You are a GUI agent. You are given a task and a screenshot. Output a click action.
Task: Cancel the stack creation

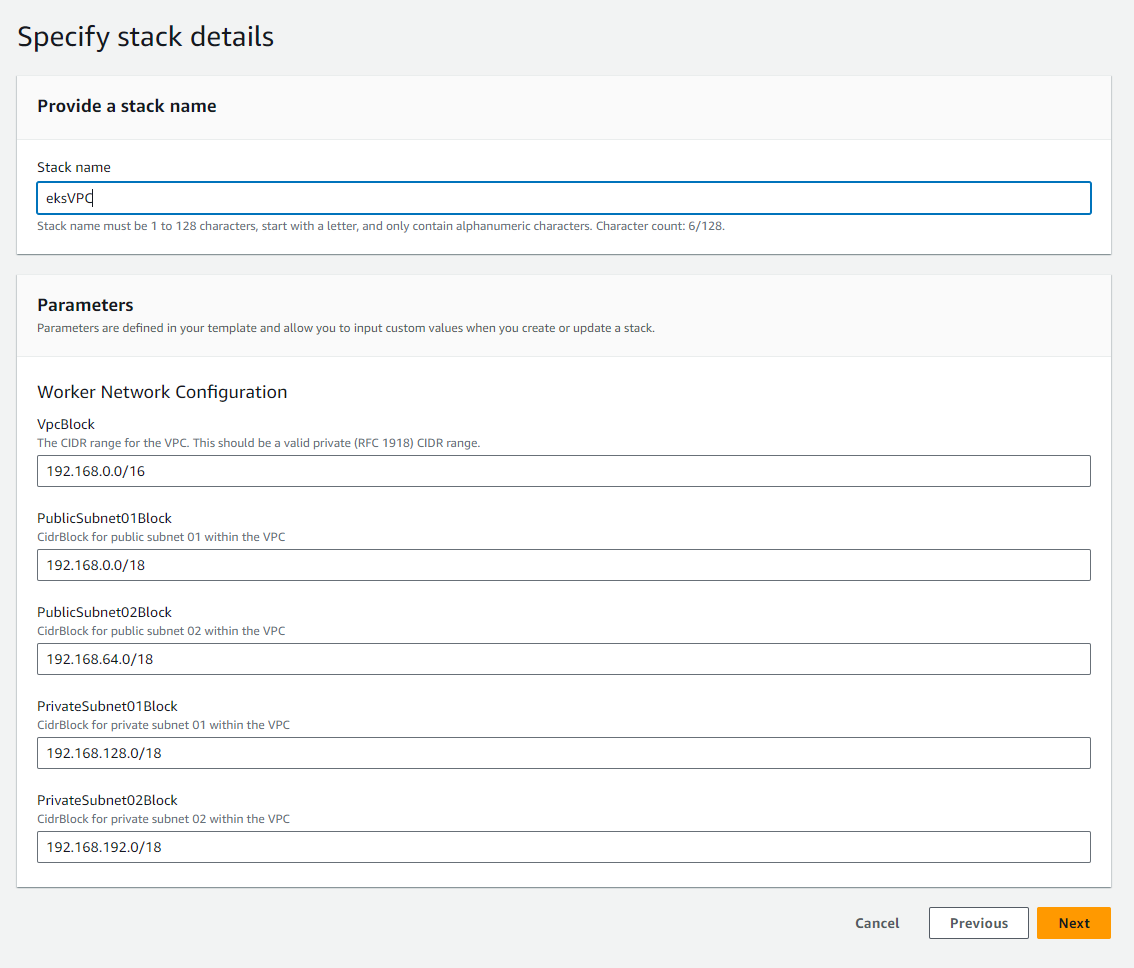point(877,923)
